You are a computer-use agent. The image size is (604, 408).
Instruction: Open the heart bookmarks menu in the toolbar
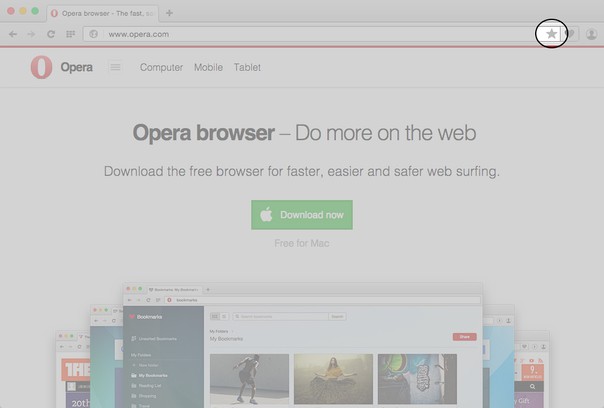570,34
